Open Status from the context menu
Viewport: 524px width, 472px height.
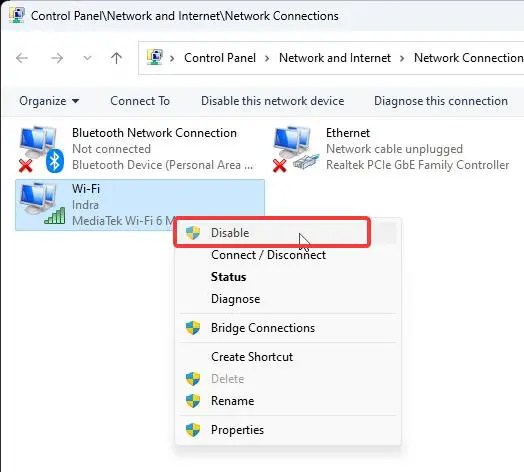coord(229,277)
